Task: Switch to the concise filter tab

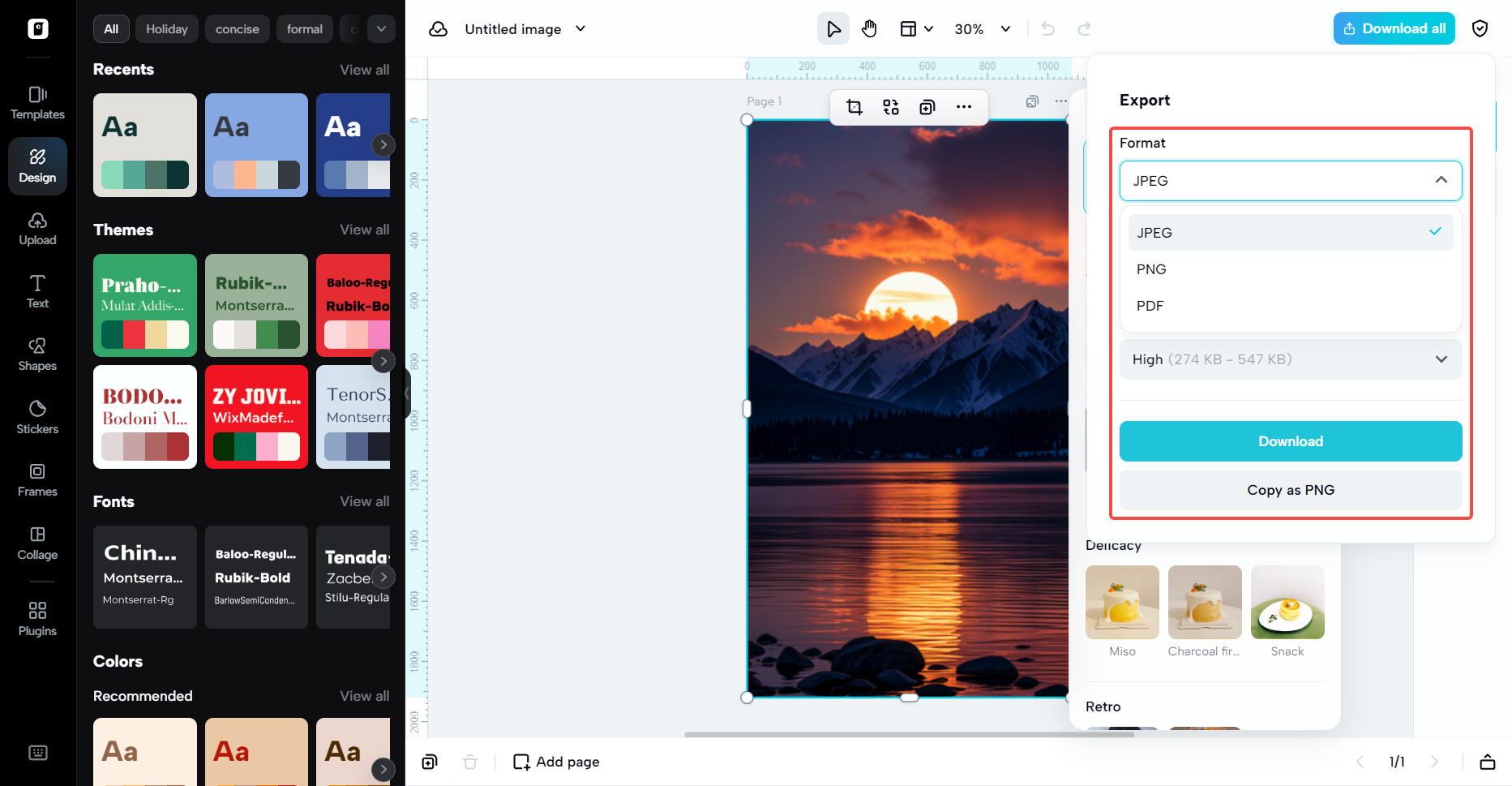Action: point(237,28)
